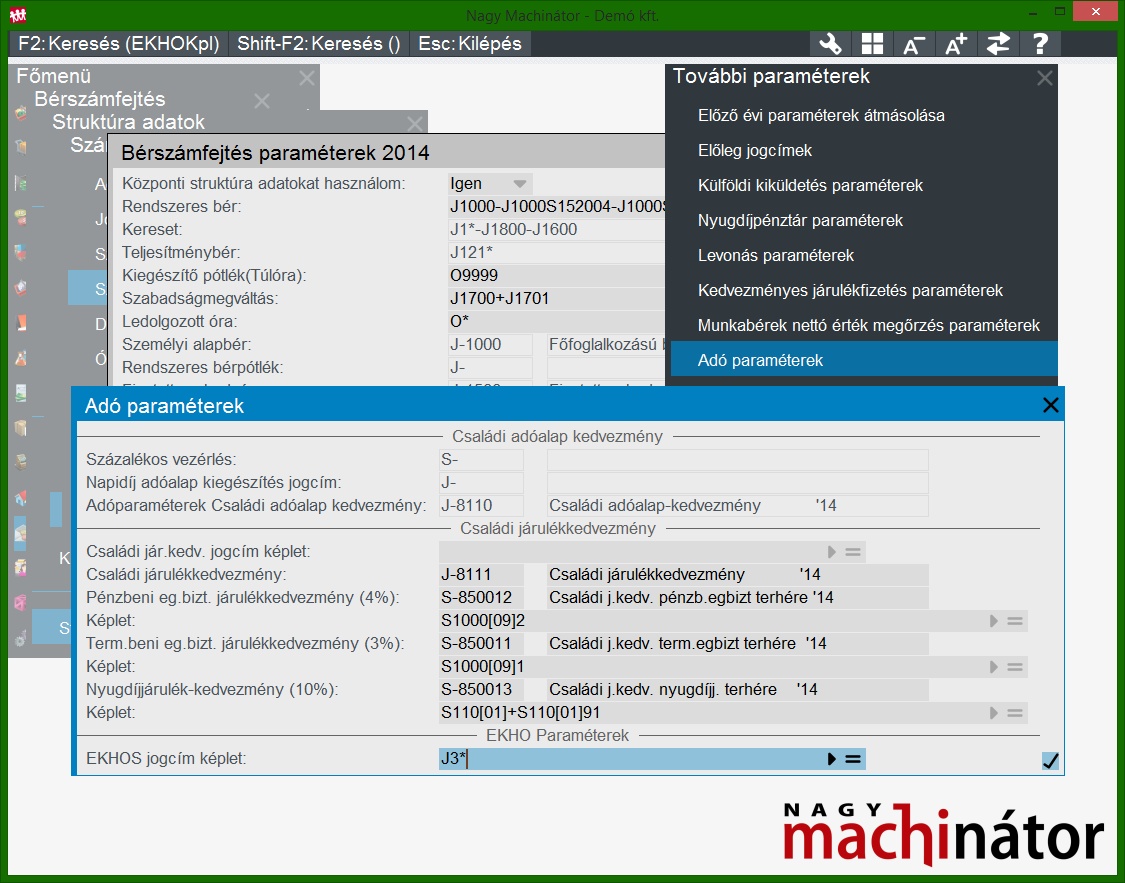1125x883 pixels.
Task: Click the S-850013 code field
Action: coord(481,689)
